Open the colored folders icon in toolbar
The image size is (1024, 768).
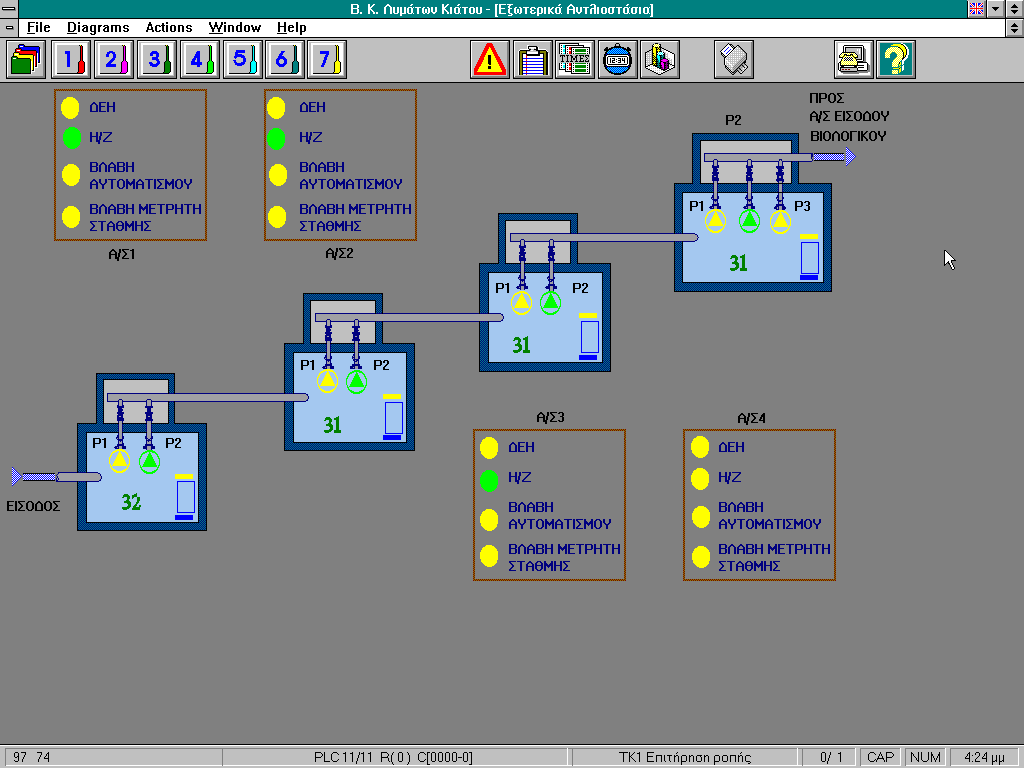point(26,60)
